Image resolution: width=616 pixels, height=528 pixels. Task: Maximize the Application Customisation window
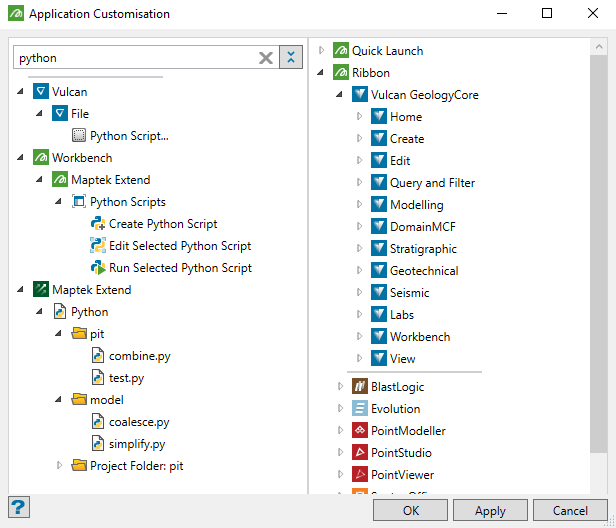point(547,13)
